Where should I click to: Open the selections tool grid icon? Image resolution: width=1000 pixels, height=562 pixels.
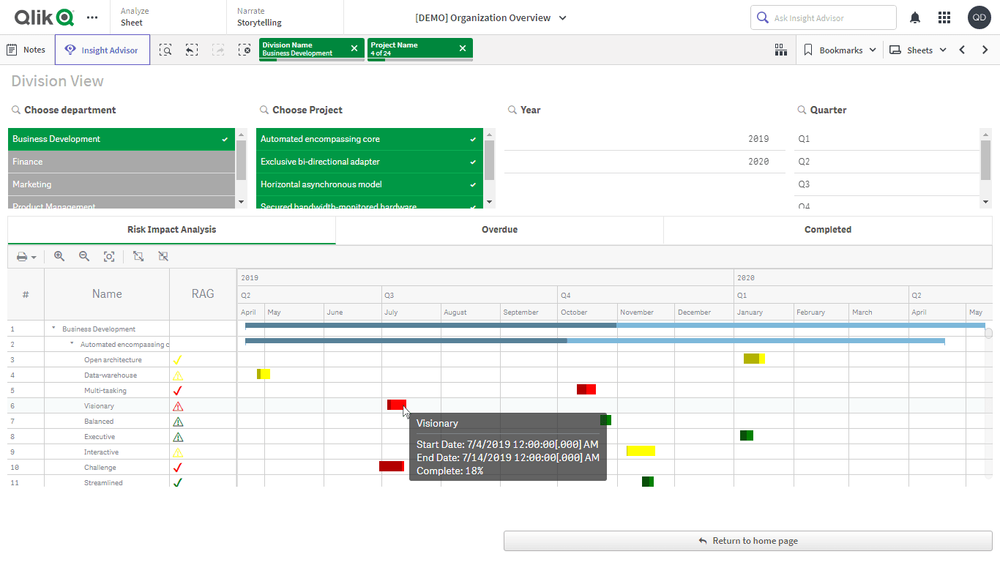(x=781, y=50)
